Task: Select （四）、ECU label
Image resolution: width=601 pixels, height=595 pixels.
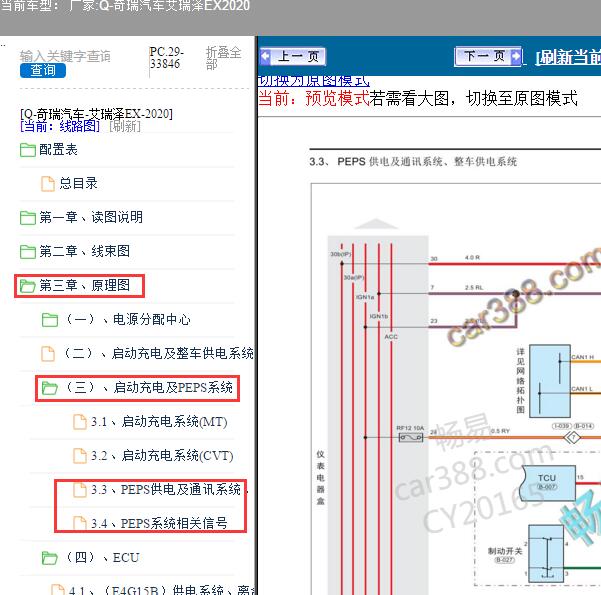Action: (102, 557)
